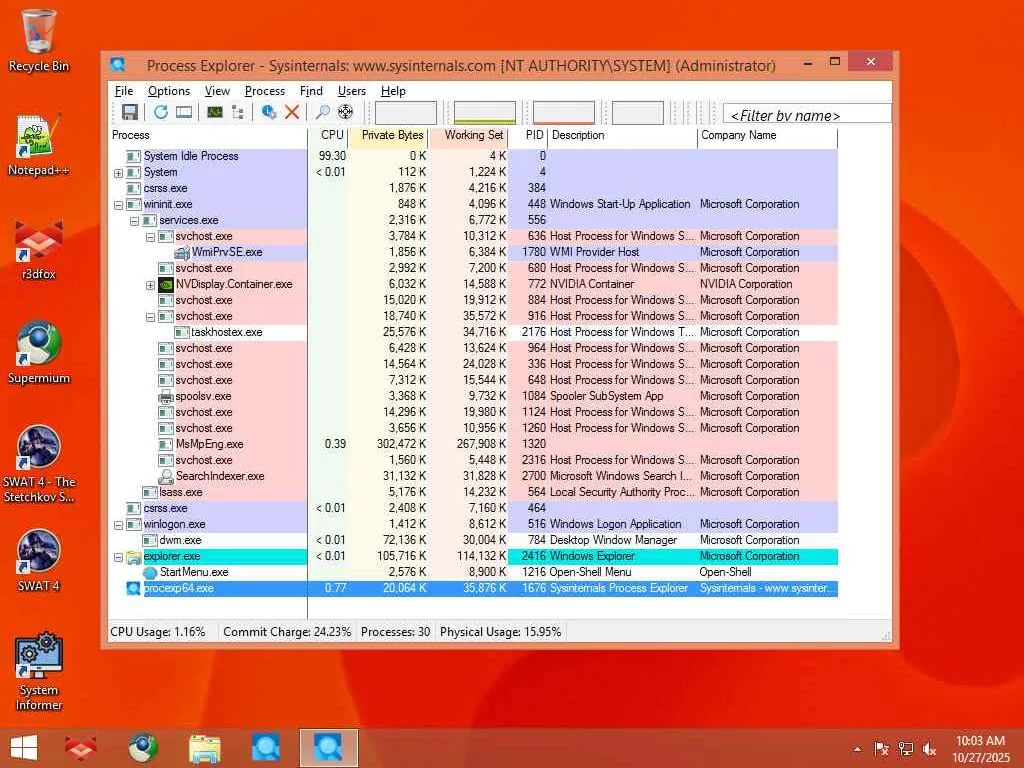
Task: Click the Refresh Now toolbar icon
Action: [160, 112]
